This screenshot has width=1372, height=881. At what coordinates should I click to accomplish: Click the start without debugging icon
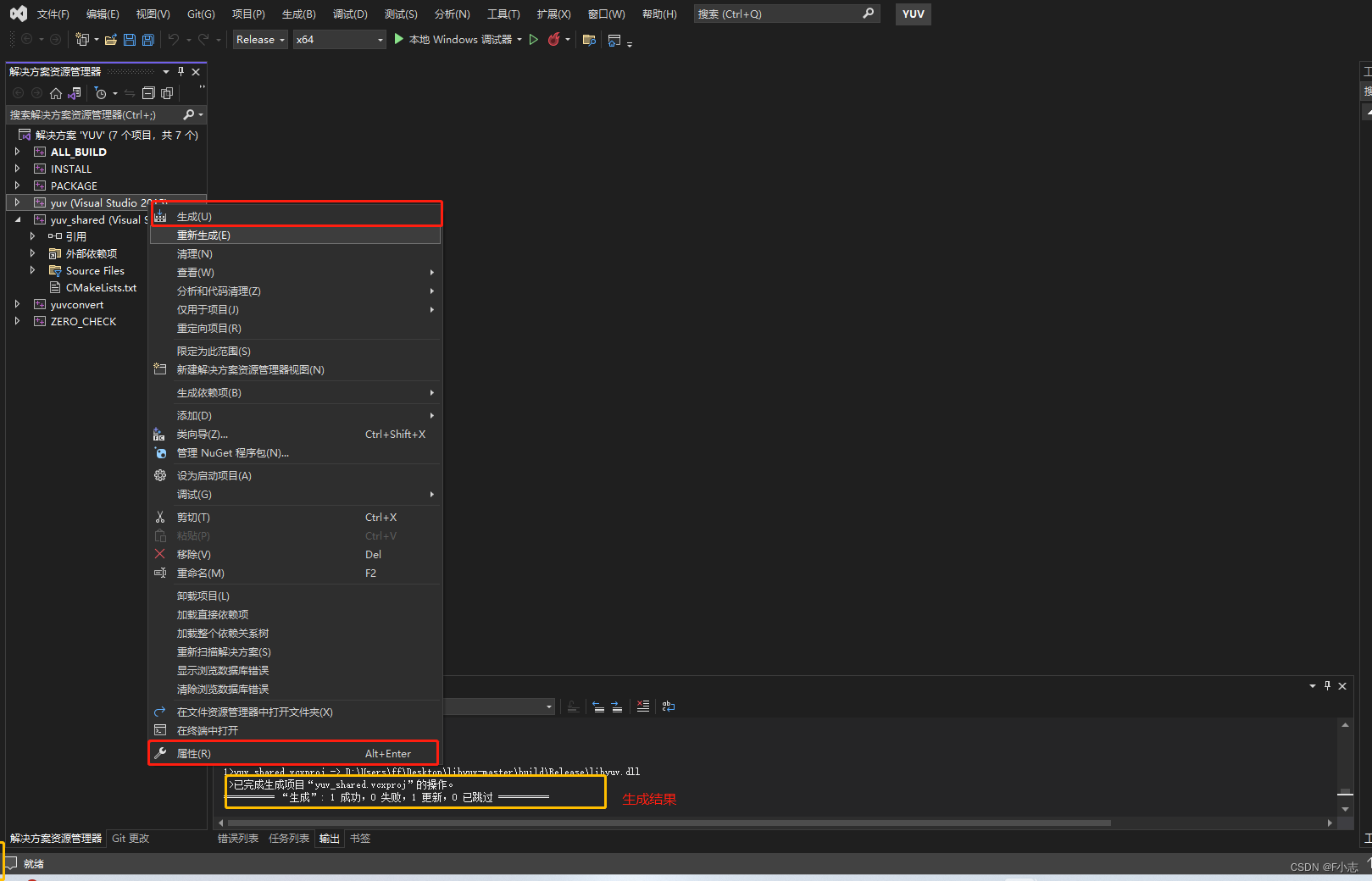534,39
